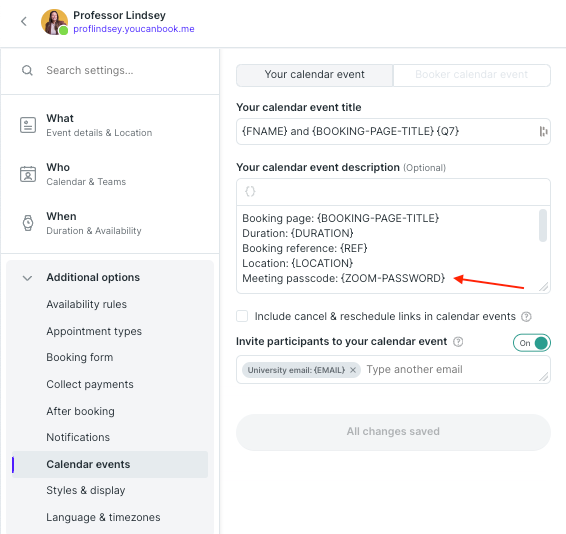Click Professor Lindsey's profile avatar

[x=55, y=22]
